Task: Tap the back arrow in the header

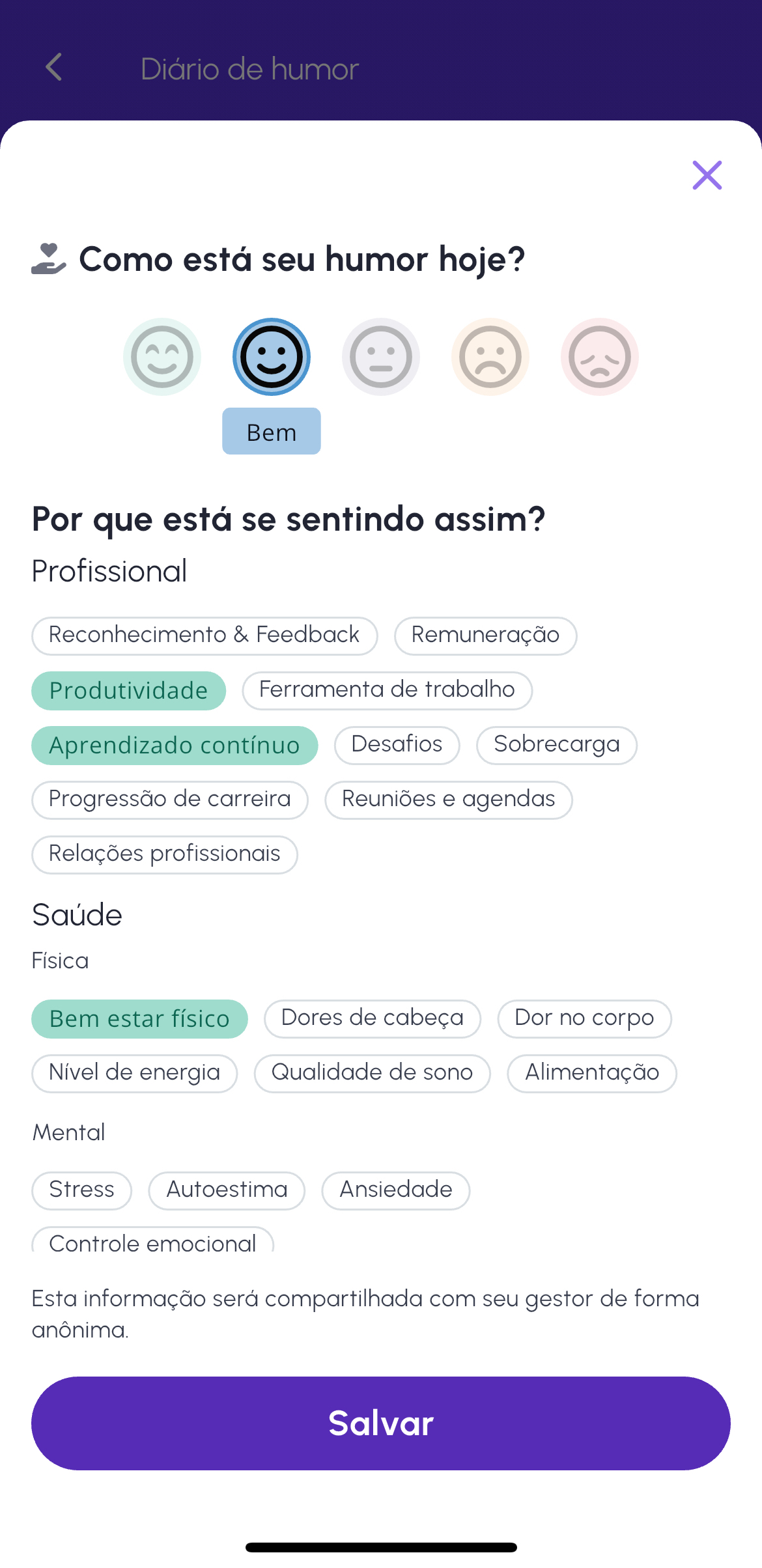Action: pos(54,67)
